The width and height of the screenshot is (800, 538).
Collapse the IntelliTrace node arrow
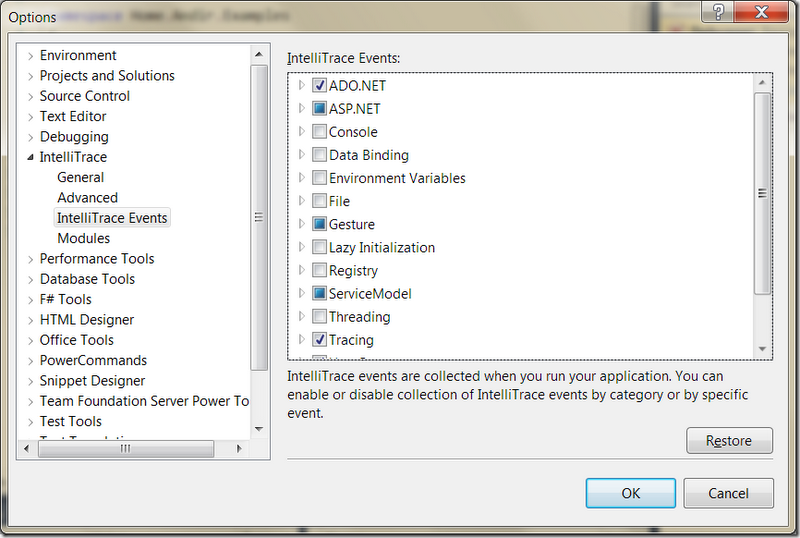(x=31, y=157)
